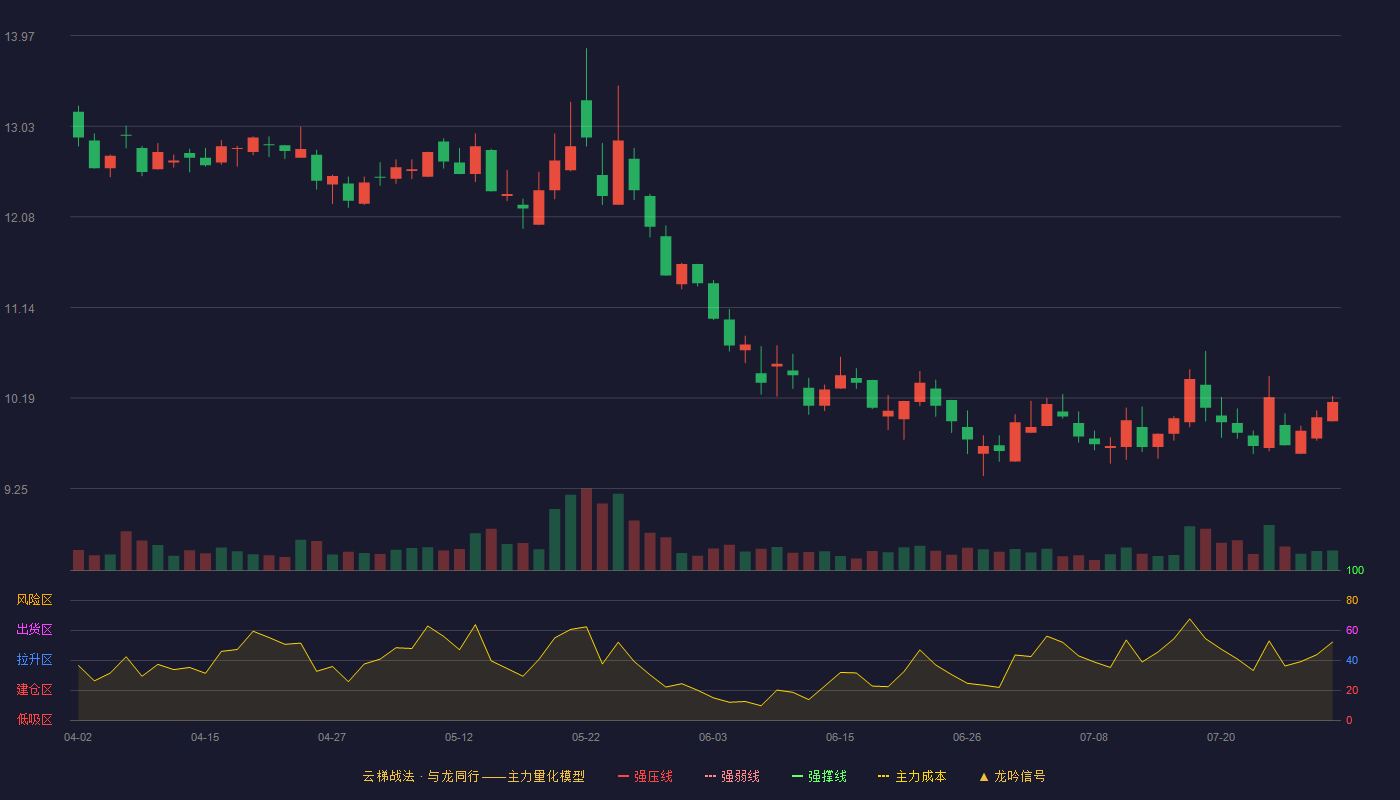Pick the 04-02 date label
The image size is (1400, 800).
coord(78,737)
